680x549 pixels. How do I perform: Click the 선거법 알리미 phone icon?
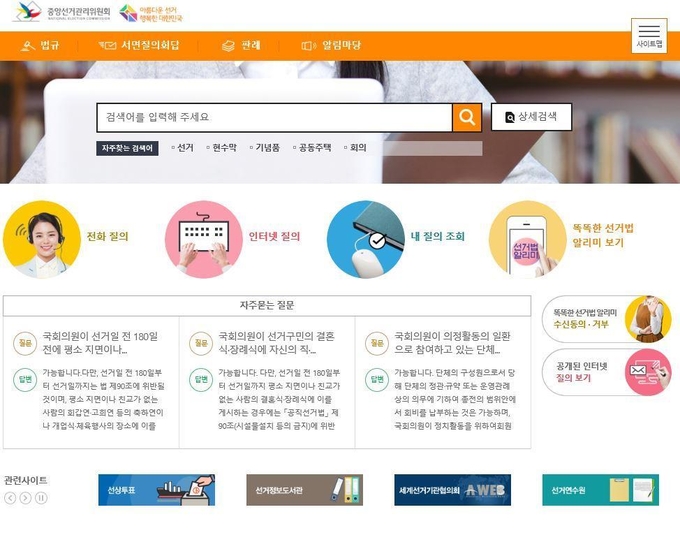pos(527,239)
